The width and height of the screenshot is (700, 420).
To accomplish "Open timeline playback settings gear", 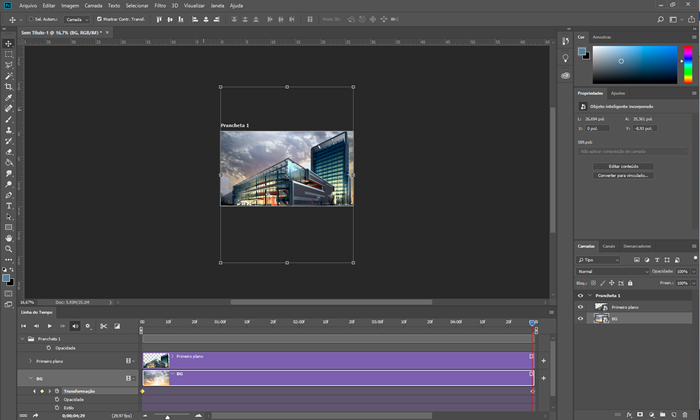I will pos(88,326).
